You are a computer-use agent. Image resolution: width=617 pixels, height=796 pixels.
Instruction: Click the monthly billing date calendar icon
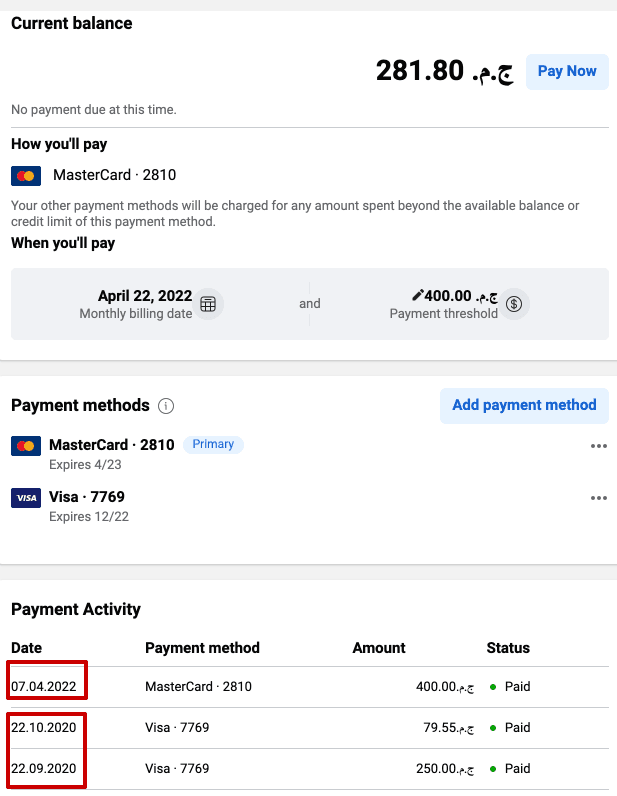click(x=208, y=304)
